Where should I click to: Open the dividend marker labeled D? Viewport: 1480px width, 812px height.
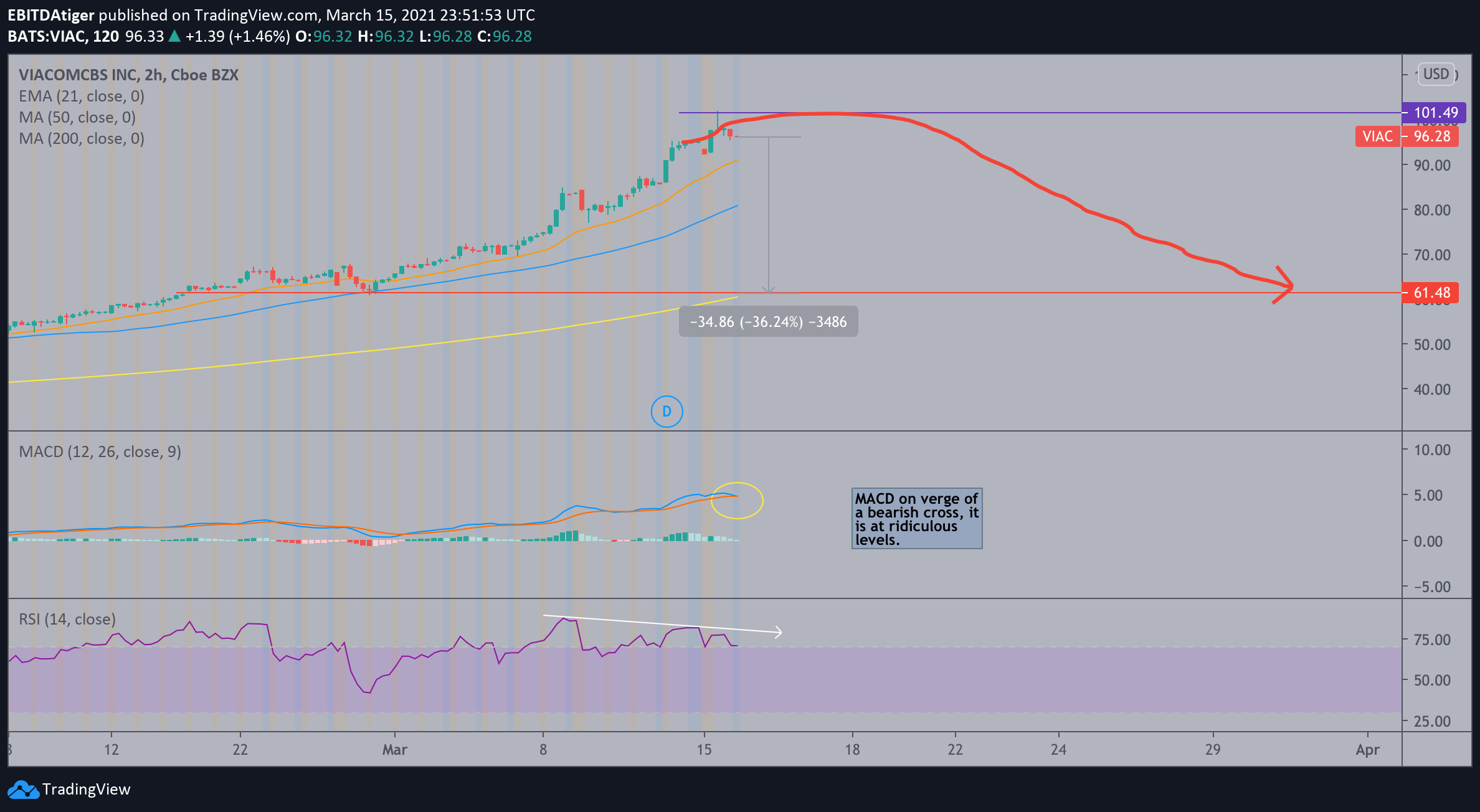pyautogui.click(x=666, y=412)
